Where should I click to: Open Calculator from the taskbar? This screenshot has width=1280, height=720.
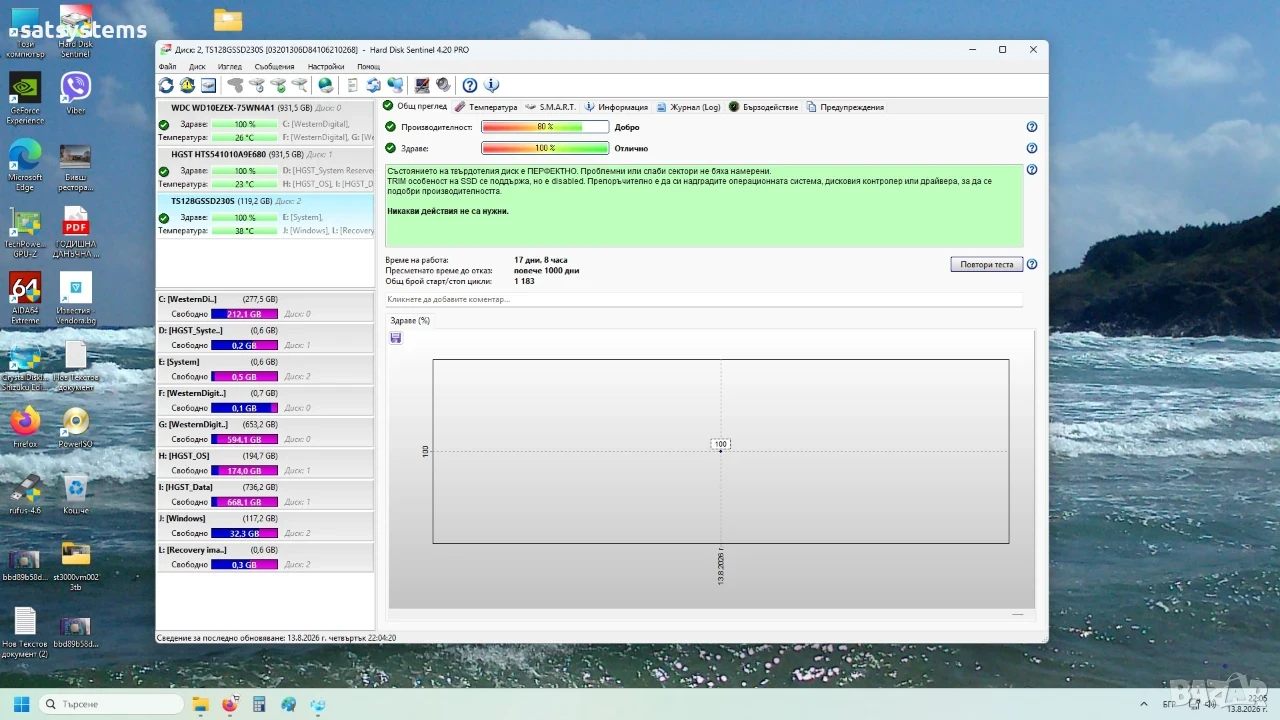tap(259, 704)
